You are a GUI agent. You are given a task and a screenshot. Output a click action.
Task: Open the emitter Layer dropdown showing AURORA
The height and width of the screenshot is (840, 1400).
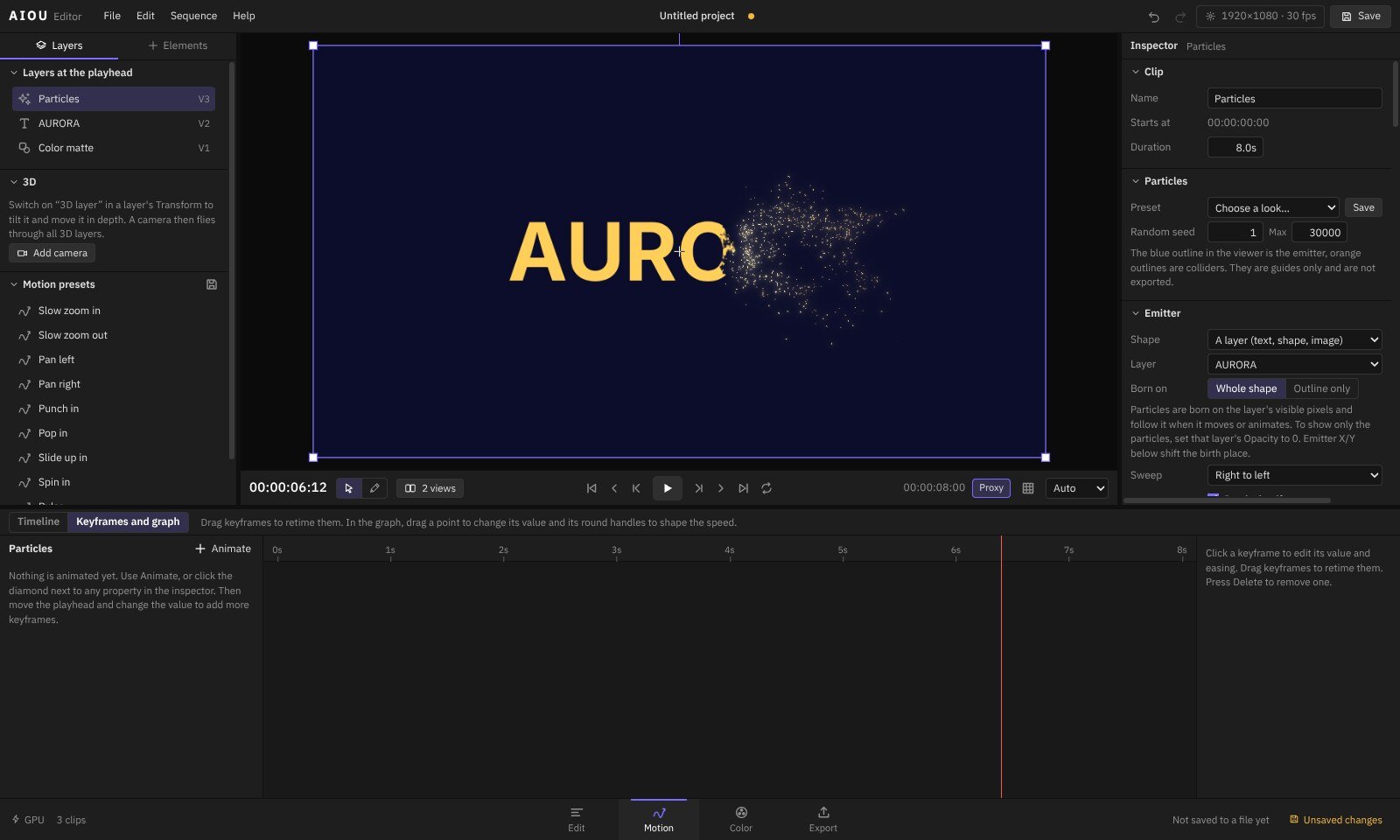tap(1294, 364)
